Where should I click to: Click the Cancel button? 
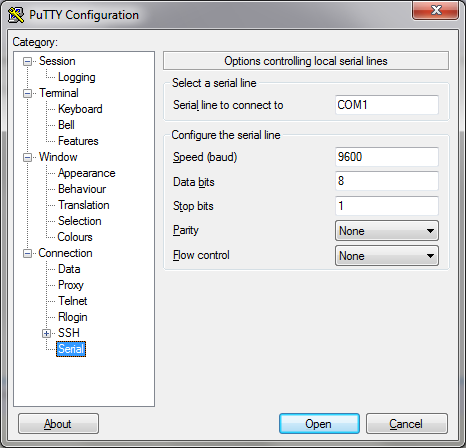point(407,424)
